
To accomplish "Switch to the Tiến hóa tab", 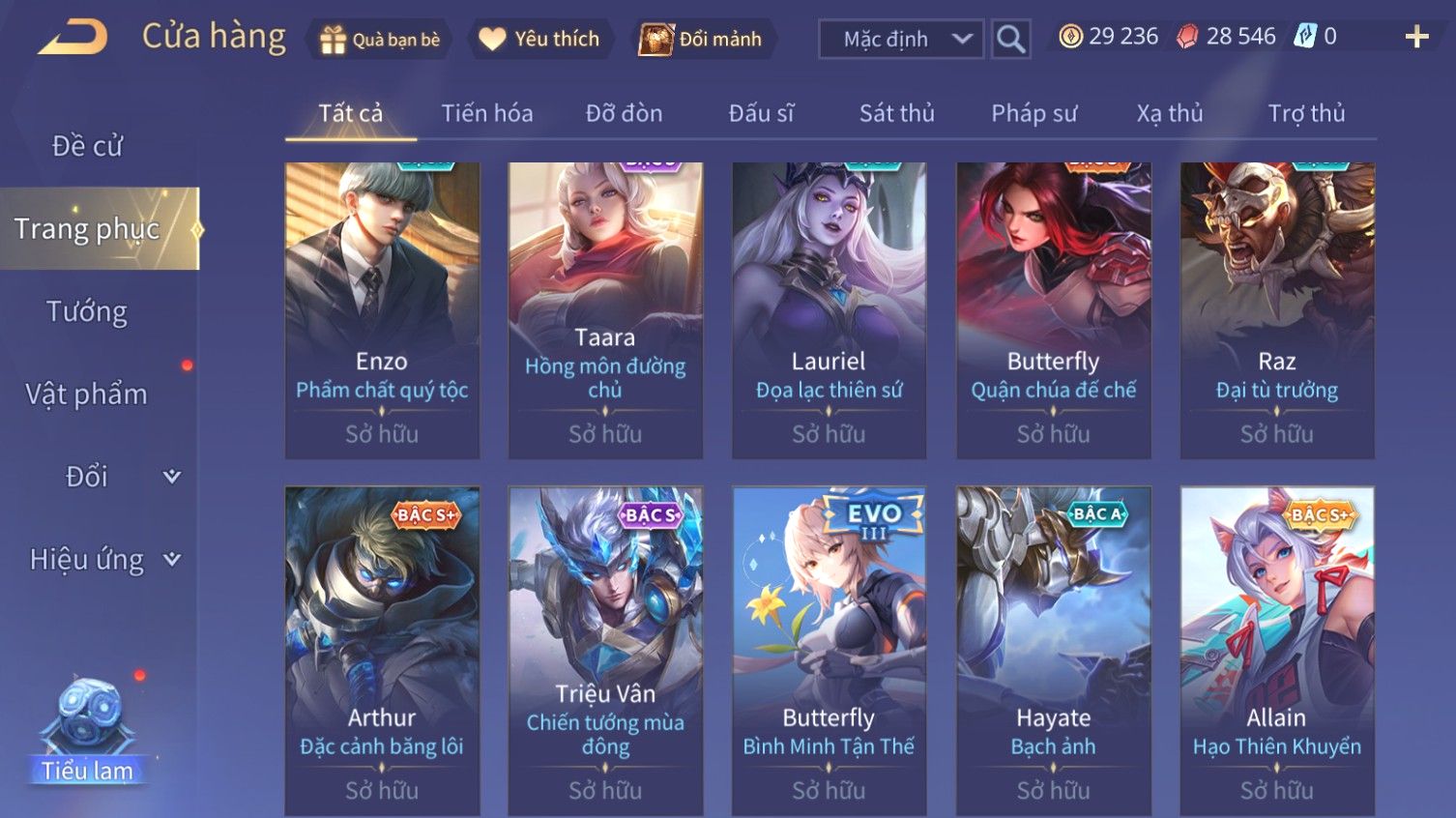I will coord(487,113).
